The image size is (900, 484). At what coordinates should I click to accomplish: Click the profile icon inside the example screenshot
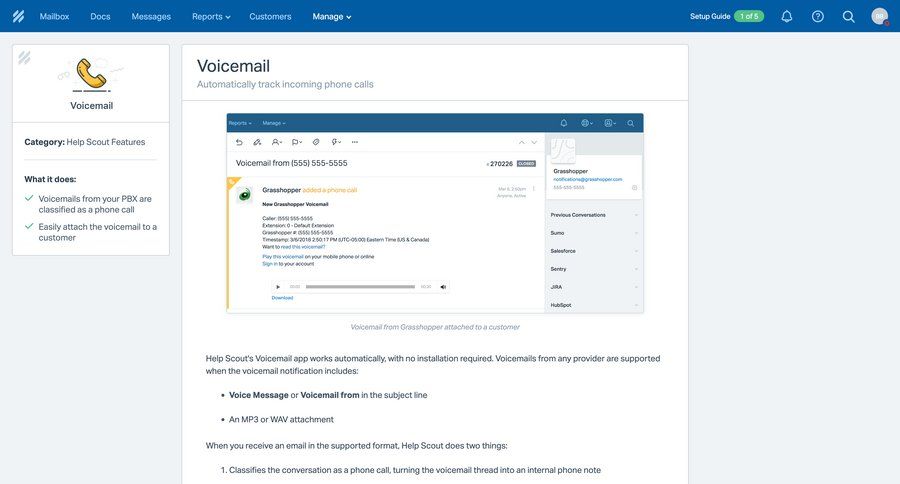coord(610,123)
